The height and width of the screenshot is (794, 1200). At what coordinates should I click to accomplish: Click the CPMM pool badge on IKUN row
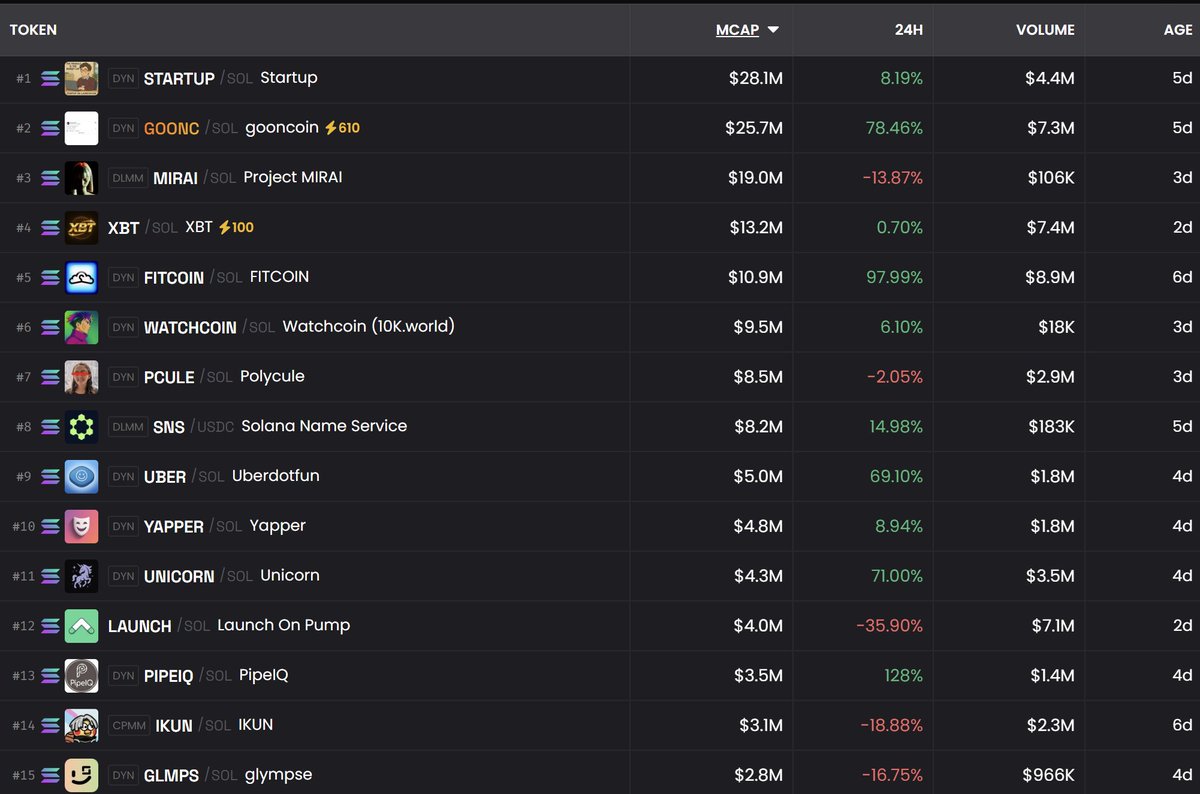click(128, 725)
